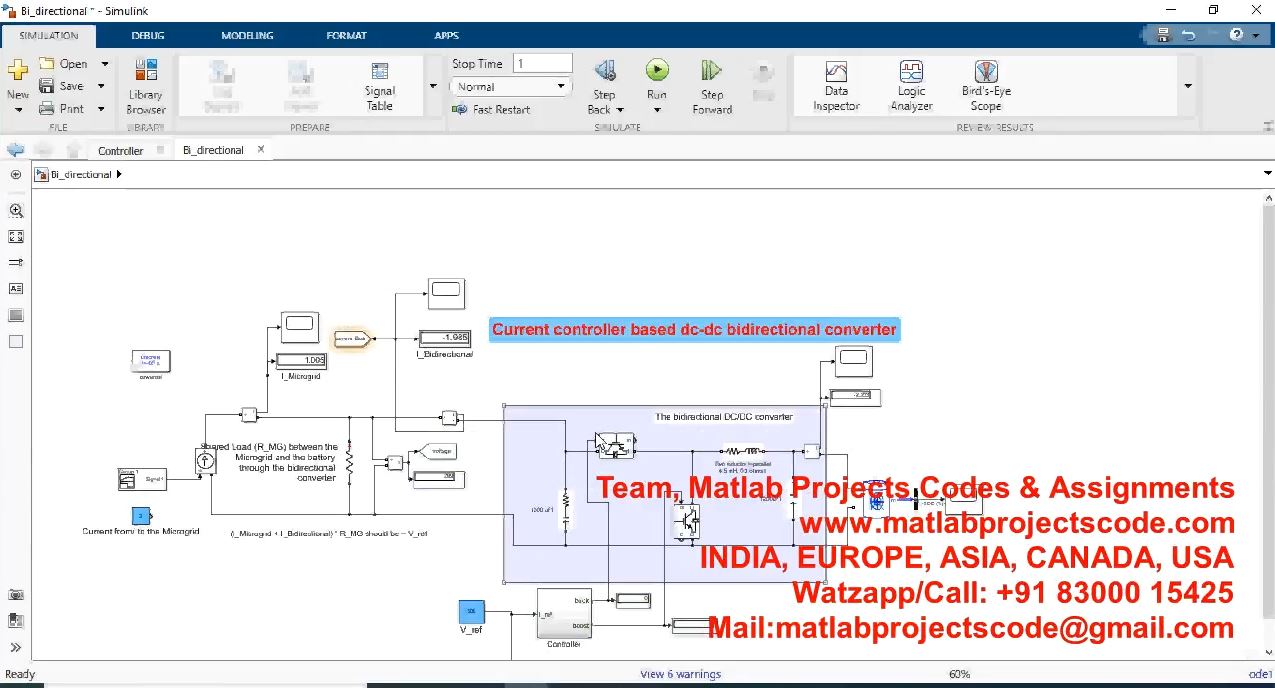
Task: Switch to the FORMAT ribbon tab
Action: 346,35
